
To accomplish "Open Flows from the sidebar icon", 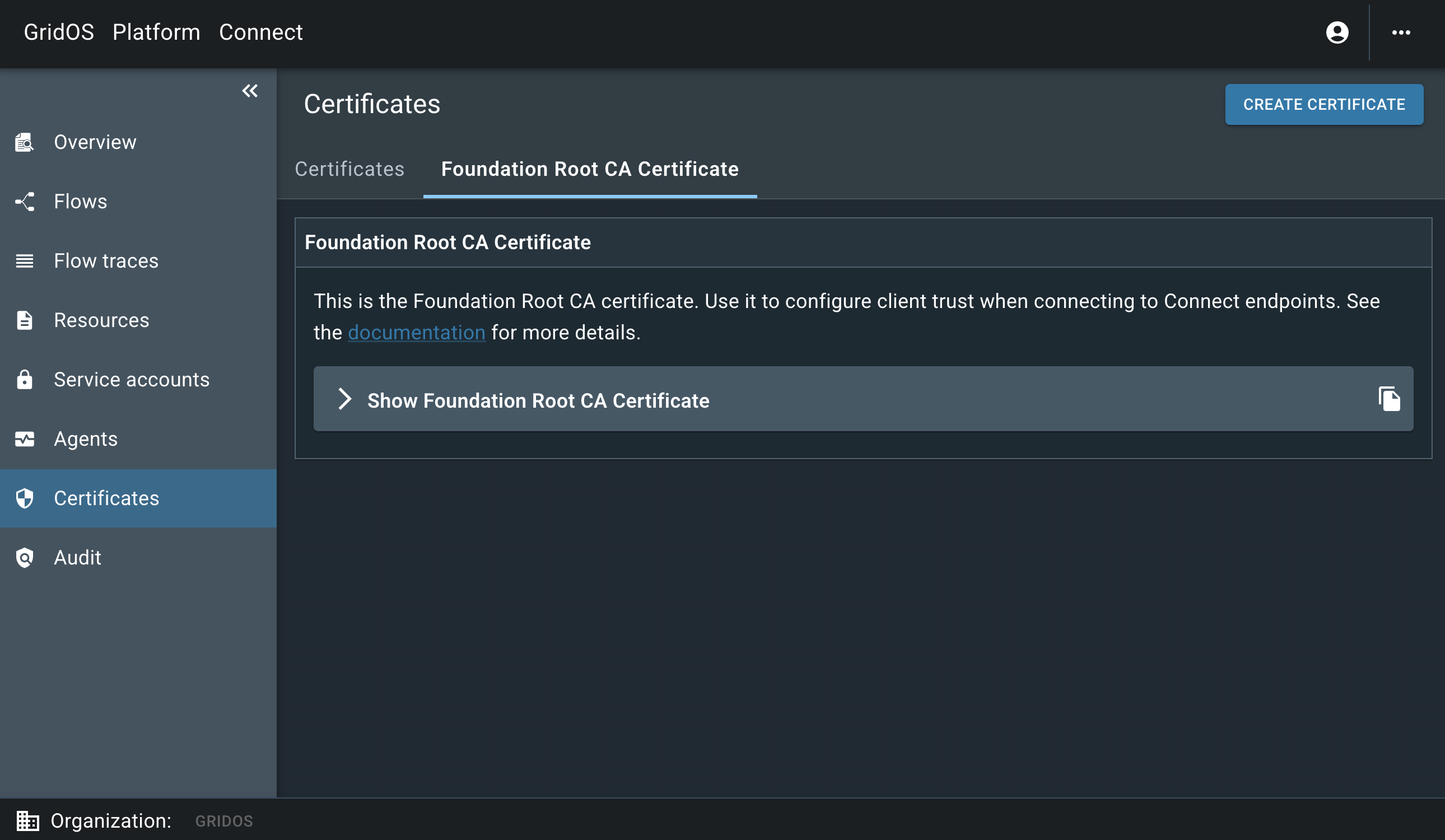I will (24, 201).
